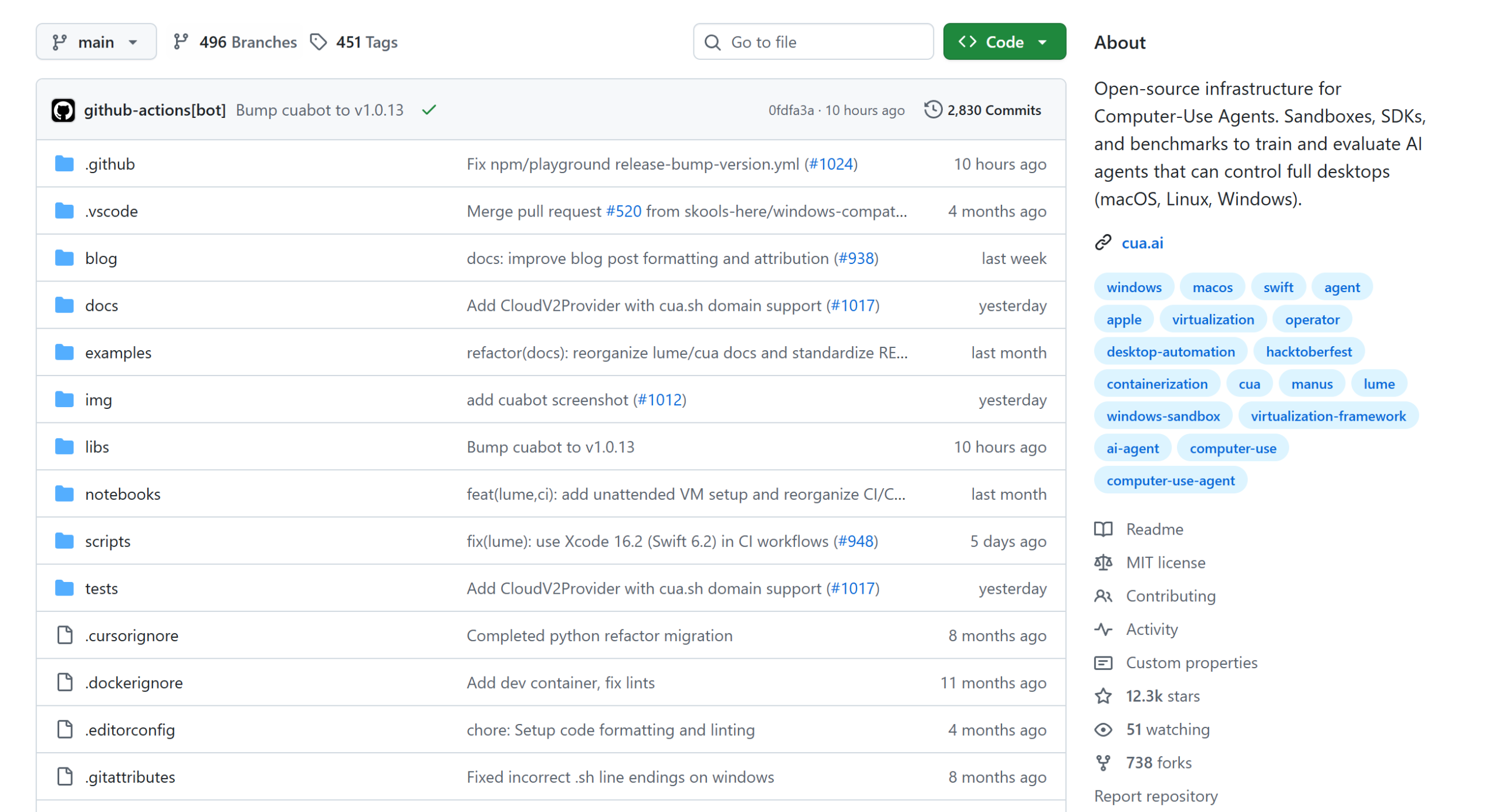Click the stars icon in About
This screenshot has height=812, width=1502.
tap(1102, 696)
